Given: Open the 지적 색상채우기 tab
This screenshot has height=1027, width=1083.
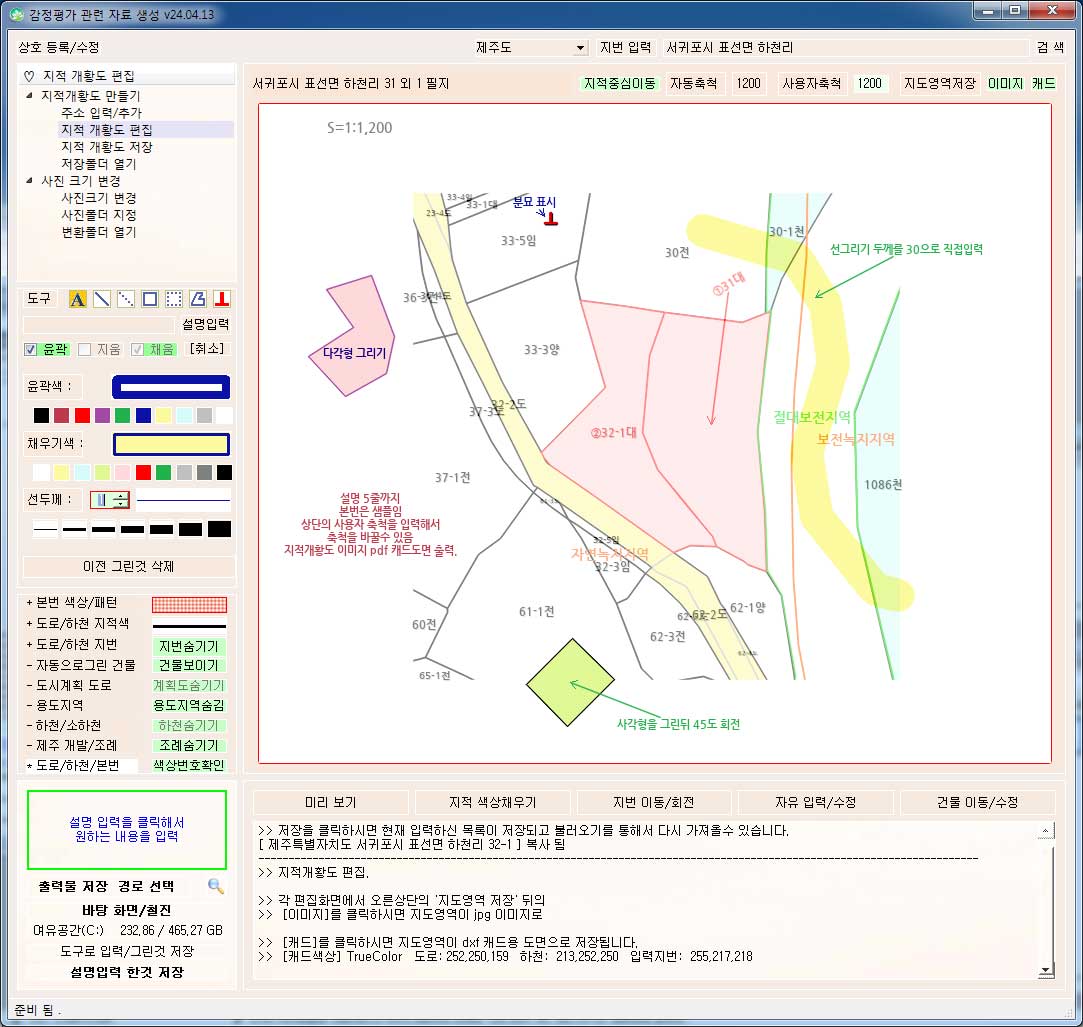Looking at the screenshot, I should (493, 803).
